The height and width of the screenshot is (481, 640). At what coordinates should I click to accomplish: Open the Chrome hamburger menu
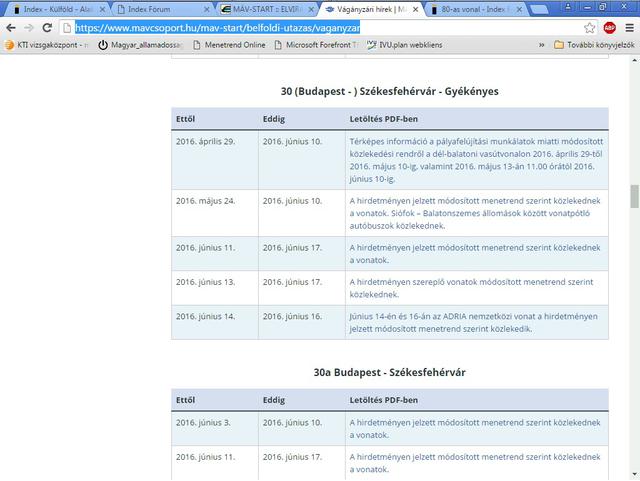[x=627, y=28]
